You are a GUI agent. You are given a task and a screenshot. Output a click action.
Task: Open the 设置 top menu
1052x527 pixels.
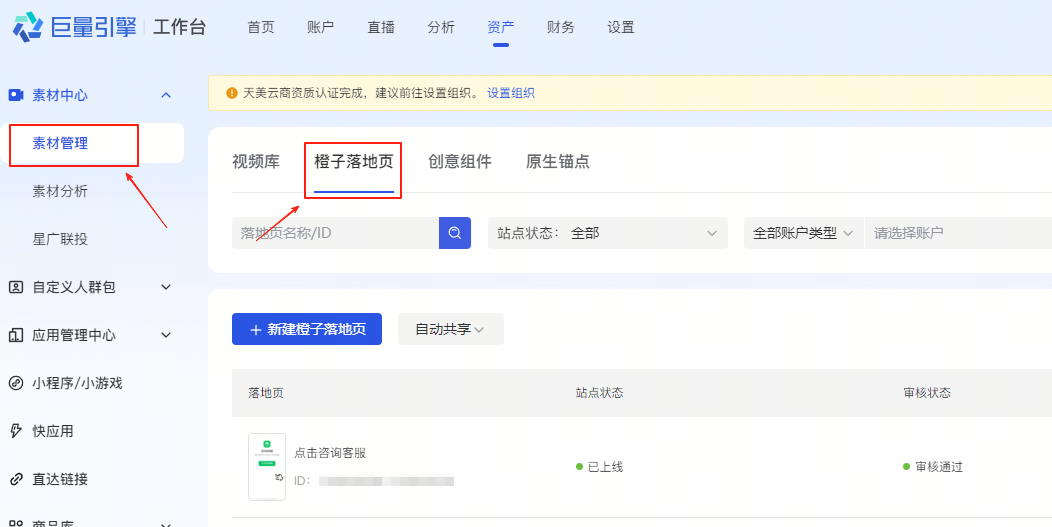pyautogui.click(x=621, y=28)
